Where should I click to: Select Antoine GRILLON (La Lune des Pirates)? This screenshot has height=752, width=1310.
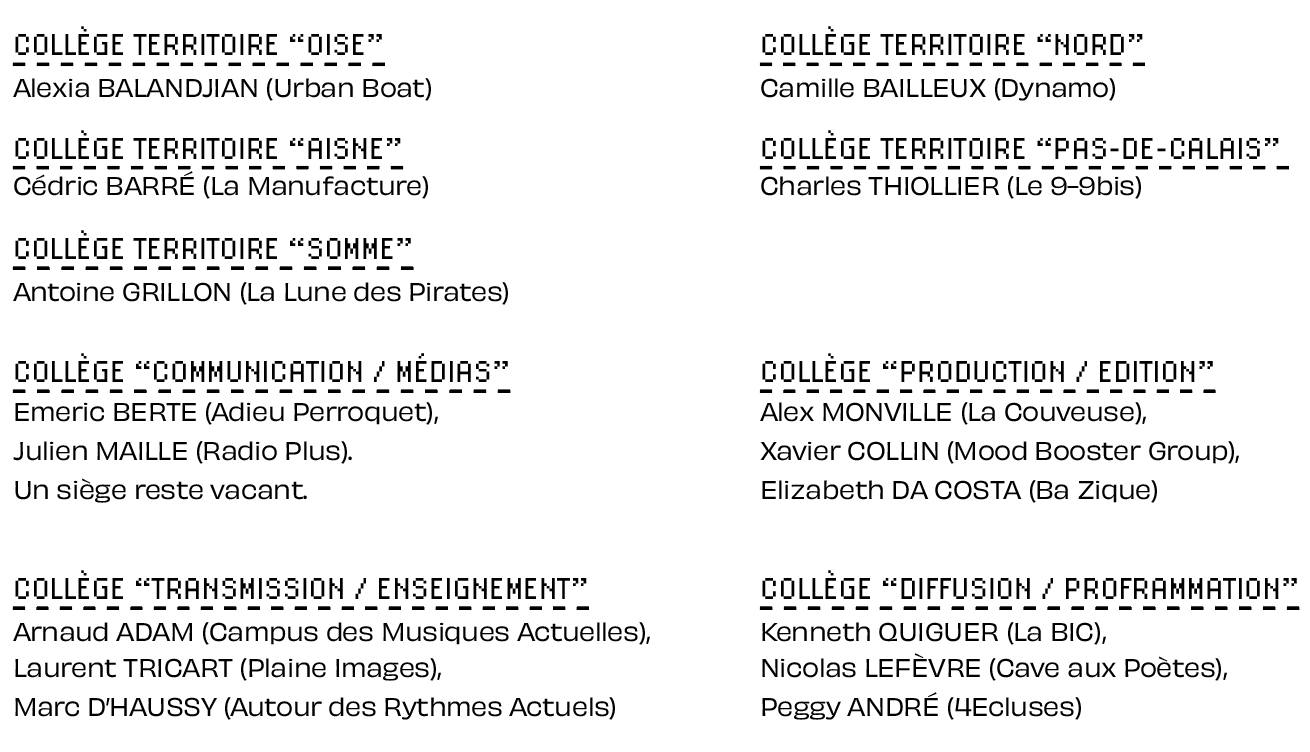pos(261,293)
